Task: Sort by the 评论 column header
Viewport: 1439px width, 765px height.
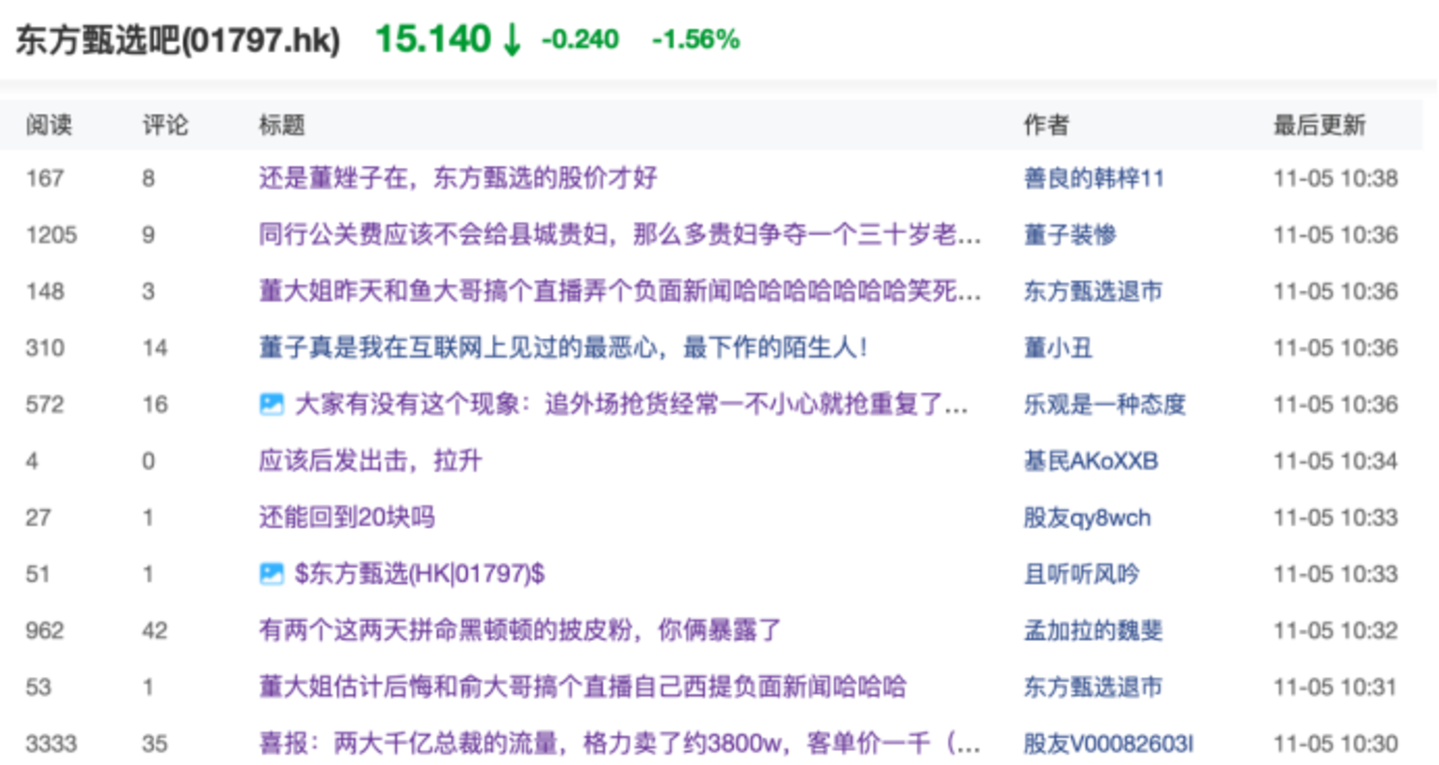Action: click(165, 125)
